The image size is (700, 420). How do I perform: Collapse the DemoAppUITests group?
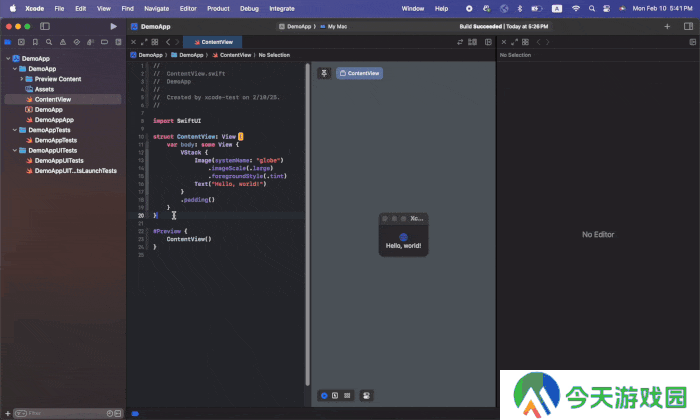click(x=15, y=150)
